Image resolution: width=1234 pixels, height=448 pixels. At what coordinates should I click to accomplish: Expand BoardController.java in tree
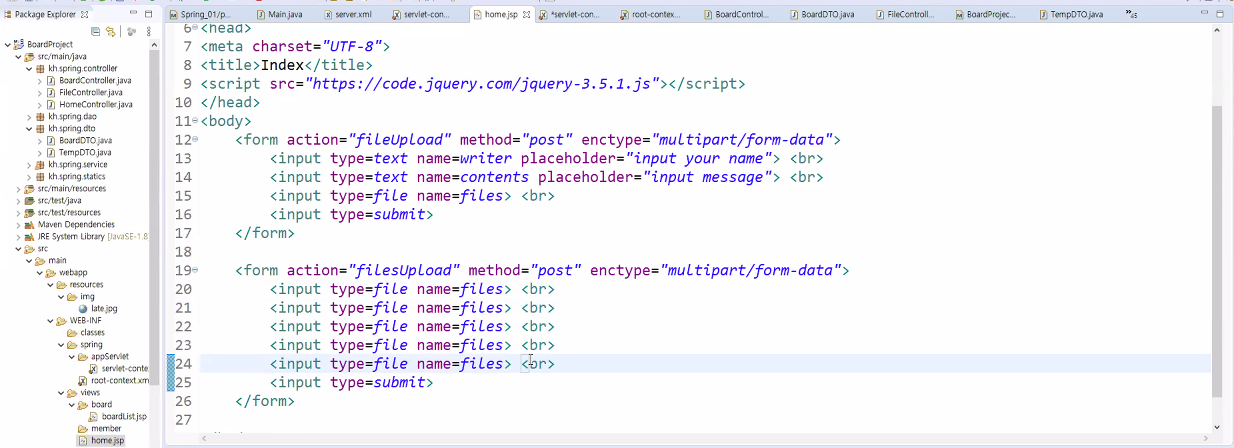(x=40, y=81)
